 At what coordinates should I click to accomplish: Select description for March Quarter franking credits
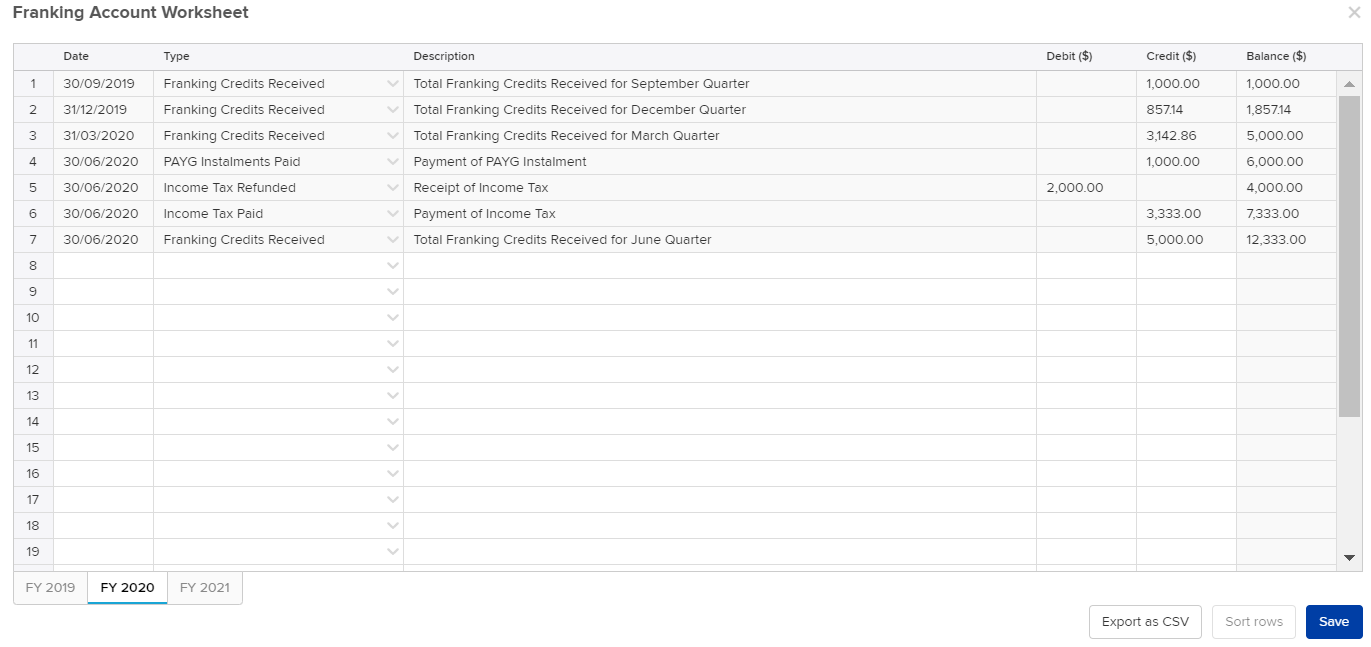(x=720, y=136)
